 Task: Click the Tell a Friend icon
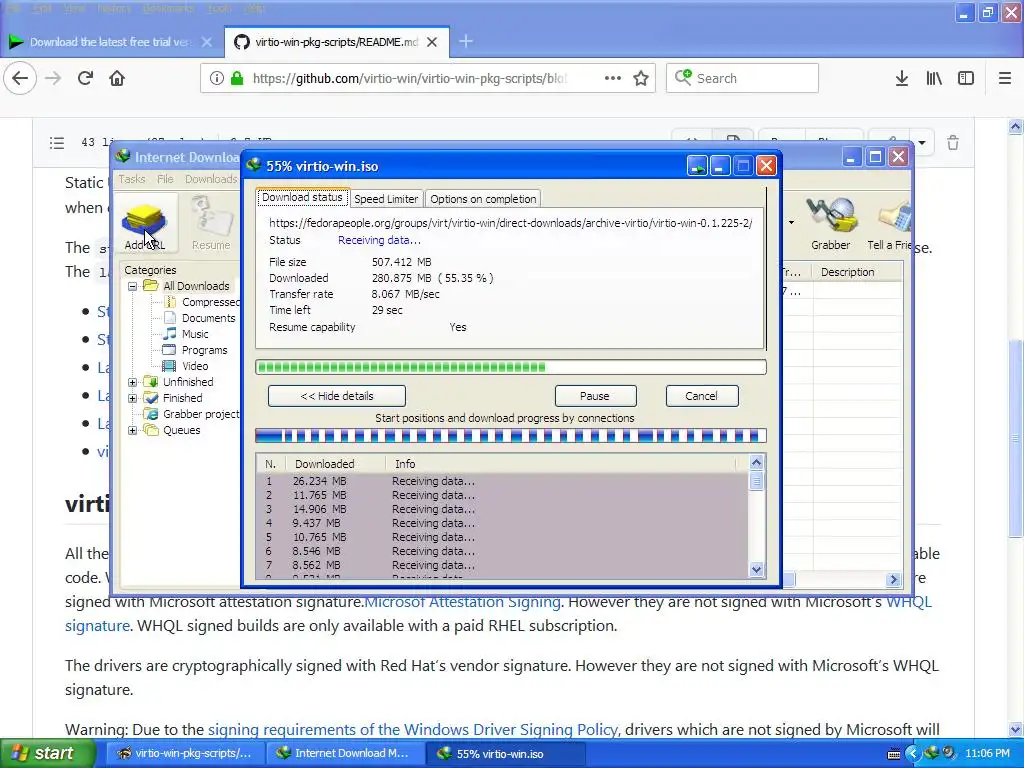click(x=889, y=225)
